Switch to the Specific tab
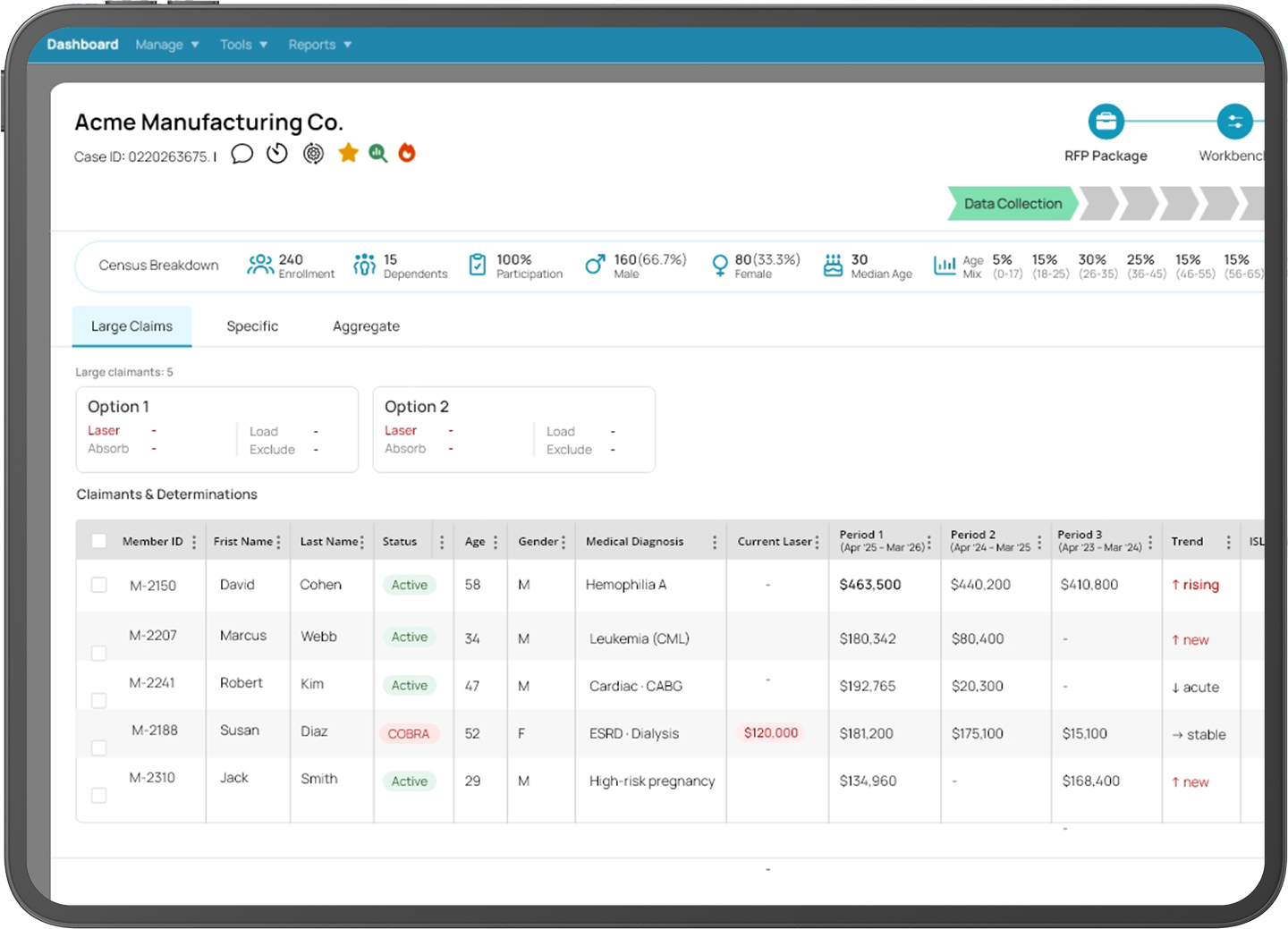1288x929 pixels. (x=252, y=326)
